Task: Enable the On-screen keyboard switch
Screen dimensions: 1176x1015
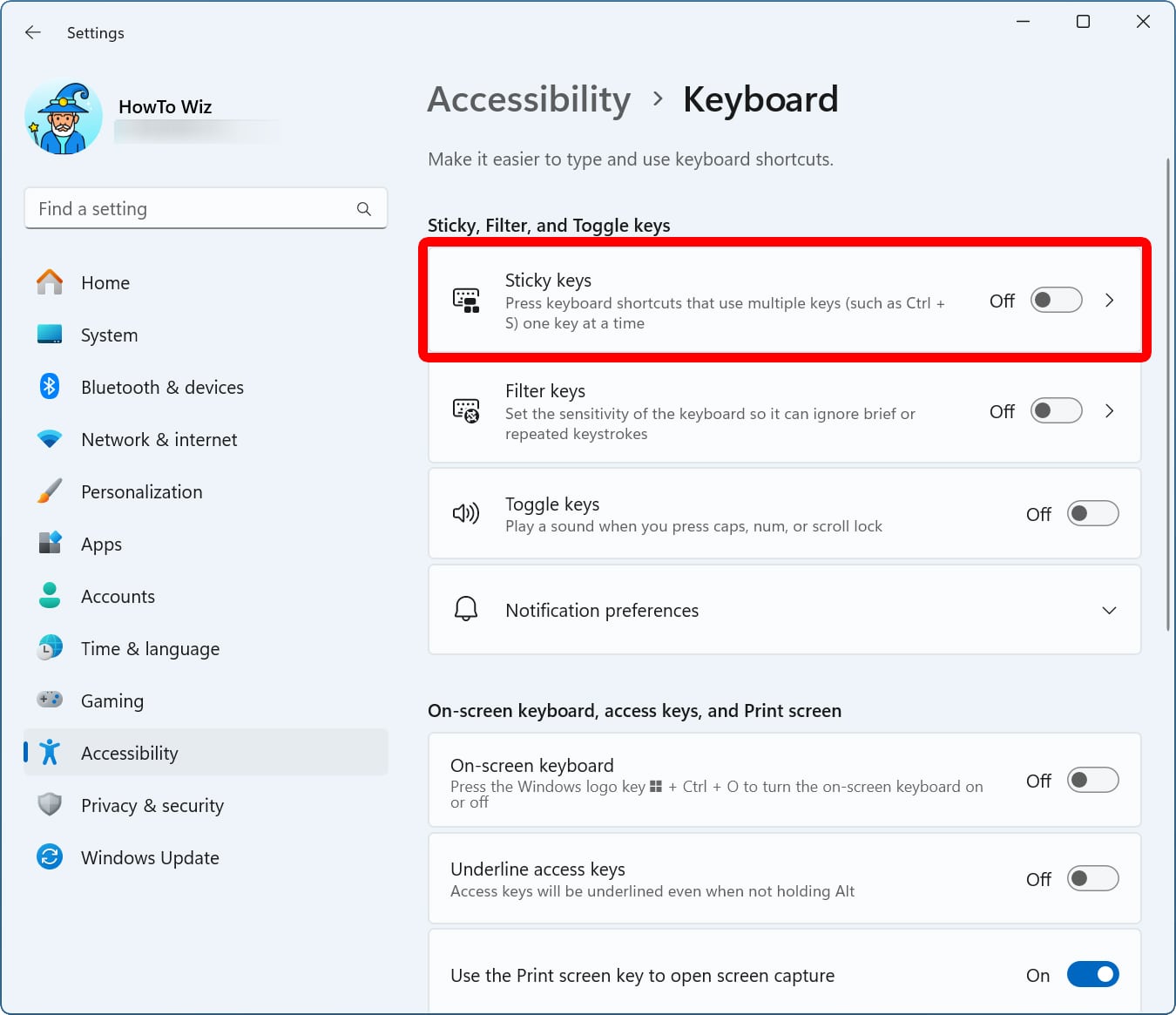Action: tap(1093, 780)
